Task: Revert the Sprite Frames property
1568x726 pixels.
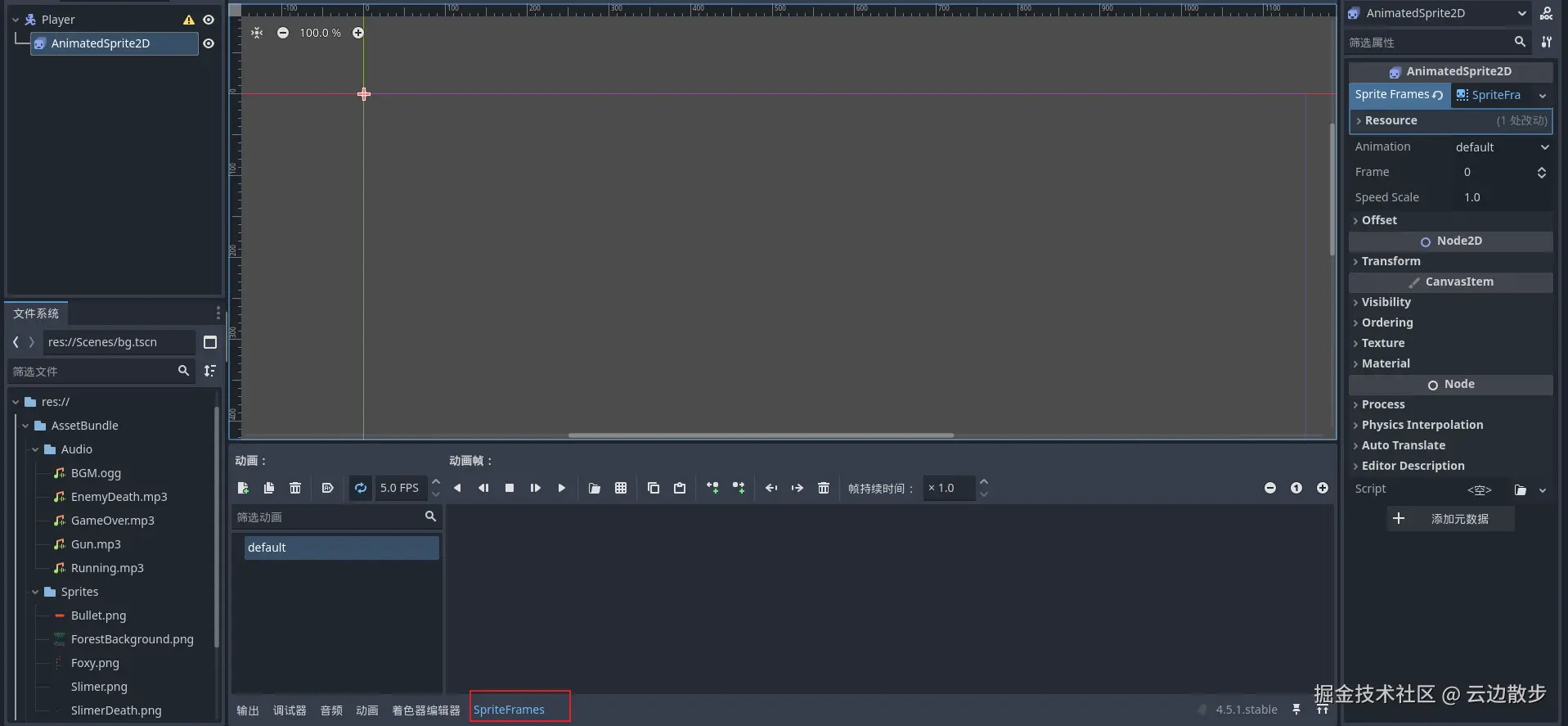Action: click(1438, 95)
